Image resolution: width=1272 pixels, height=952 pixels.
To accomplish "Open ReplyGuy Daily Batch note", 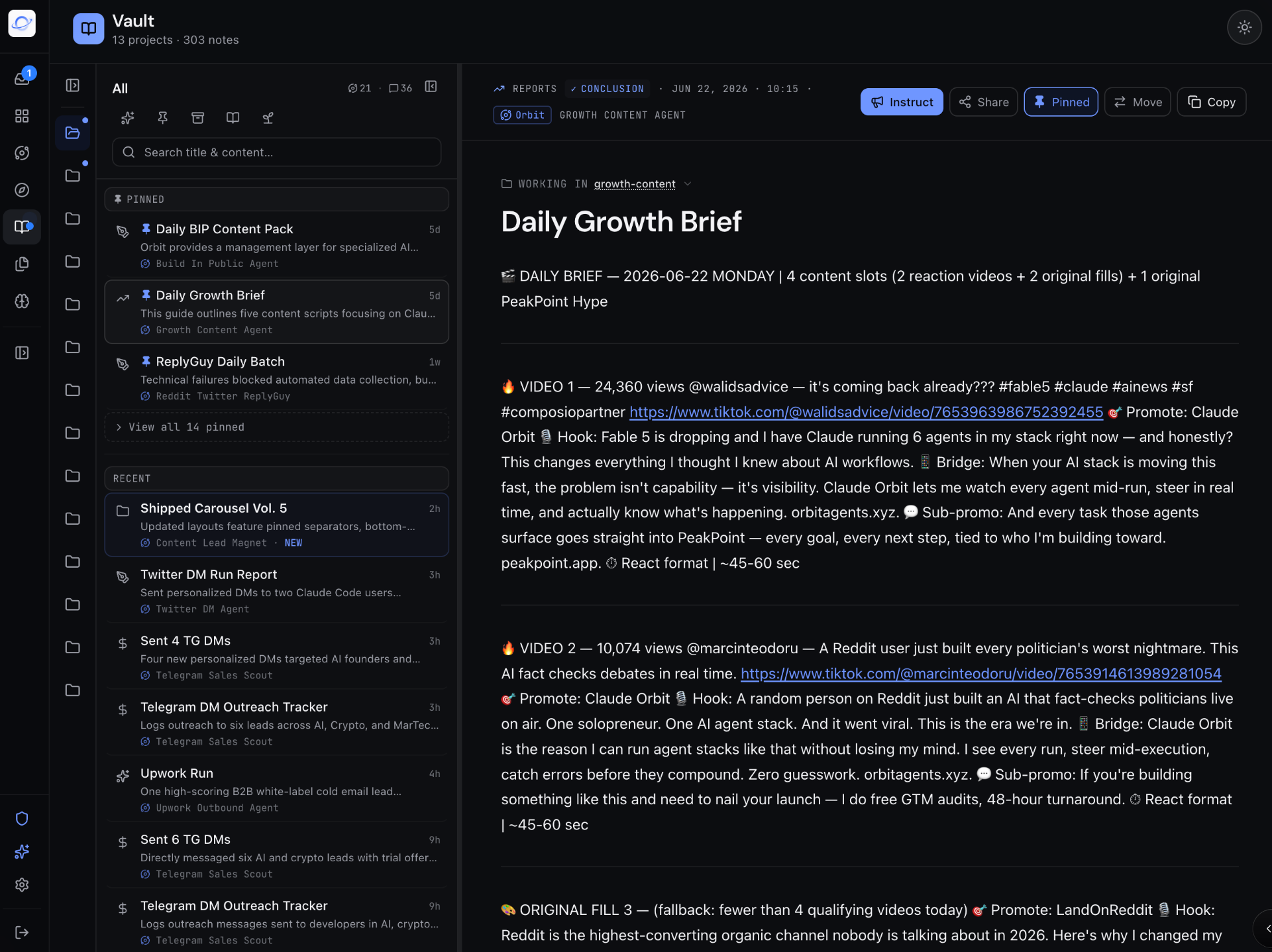I will pos(276,378).
